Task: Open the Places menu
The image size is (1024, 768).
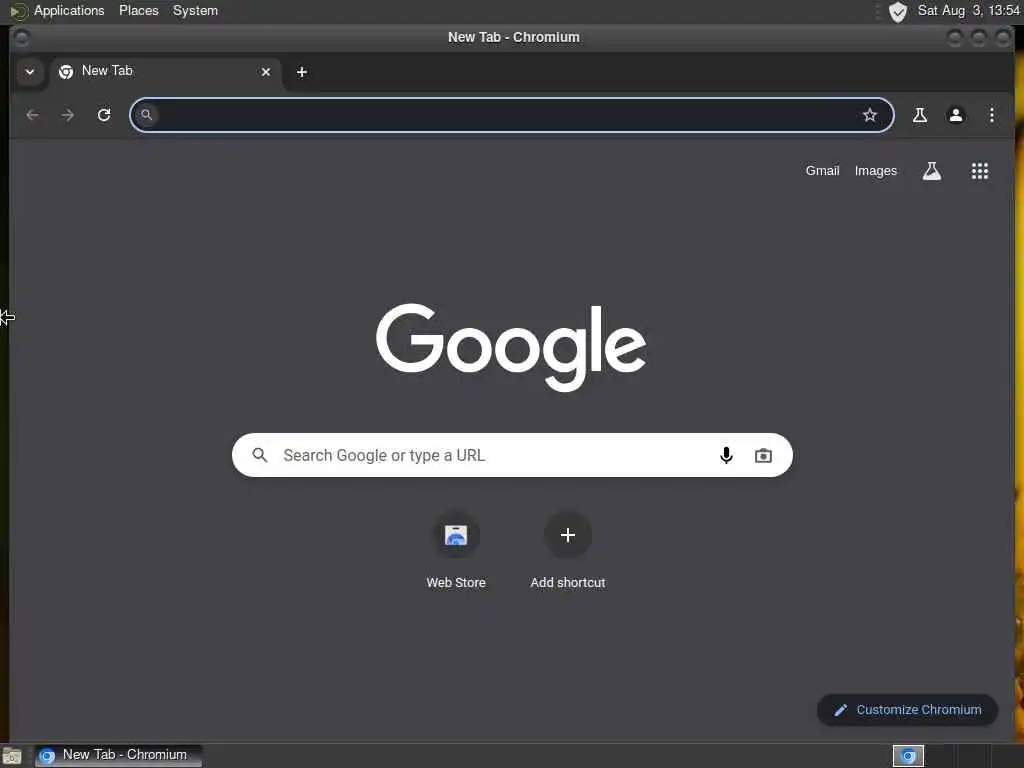Action: point(138,10)
